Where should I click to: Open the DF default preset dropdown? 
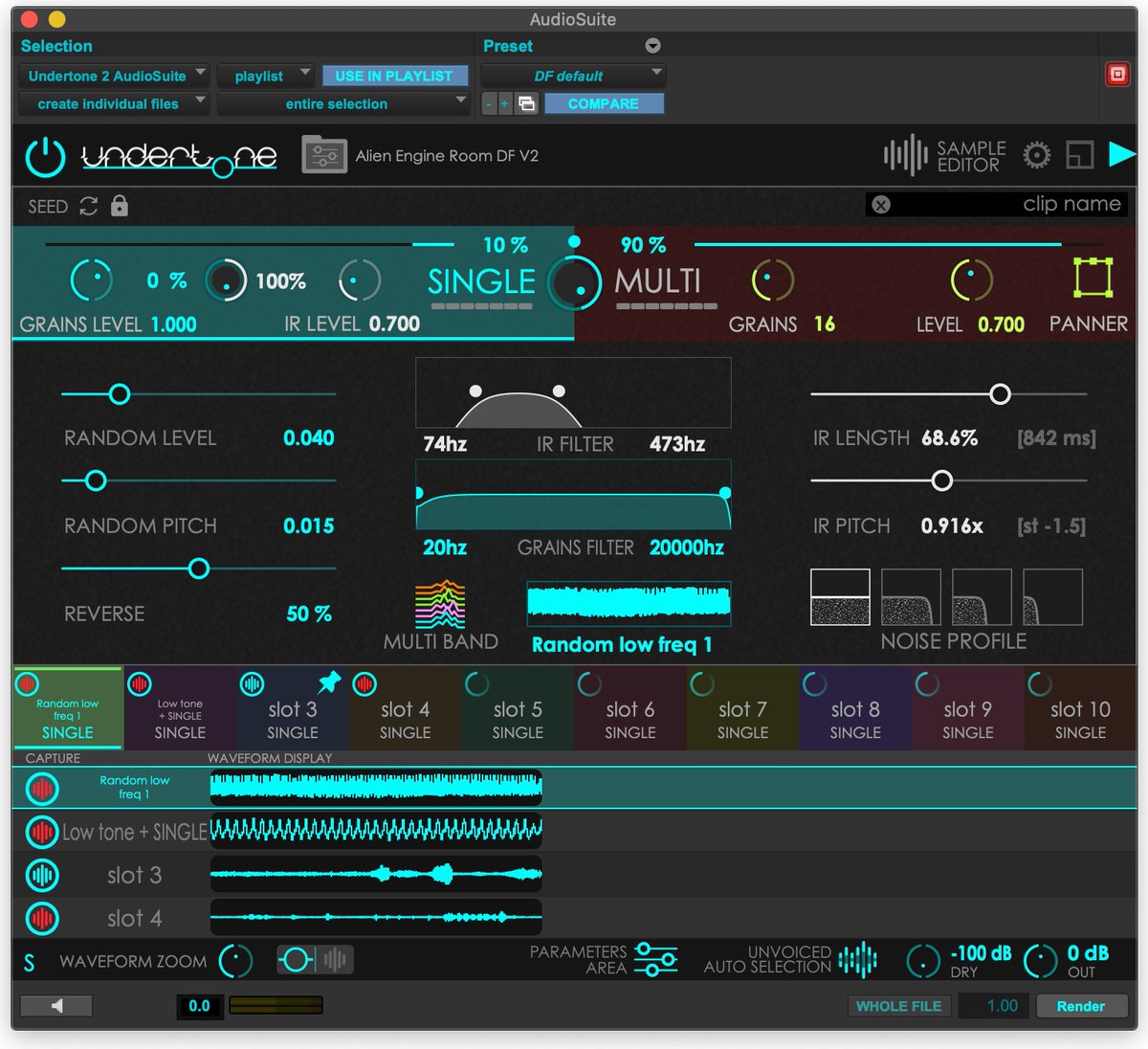573,76
